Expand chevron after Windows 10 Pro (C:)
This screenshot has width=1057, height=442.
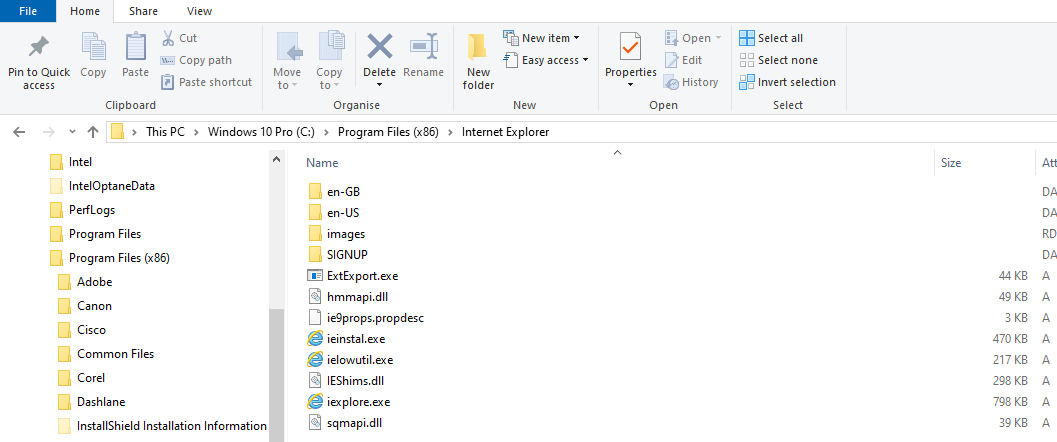point(326,132)
